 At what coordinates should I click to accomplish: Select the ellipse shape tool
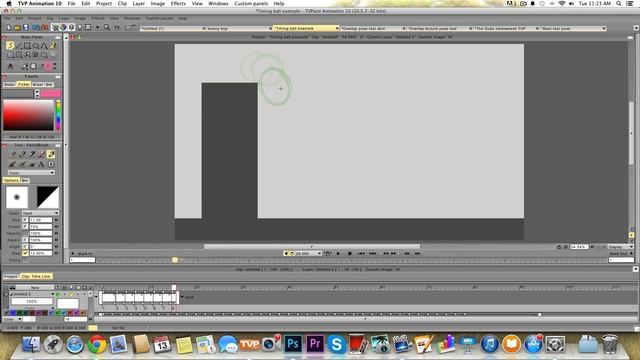[36, 46]
